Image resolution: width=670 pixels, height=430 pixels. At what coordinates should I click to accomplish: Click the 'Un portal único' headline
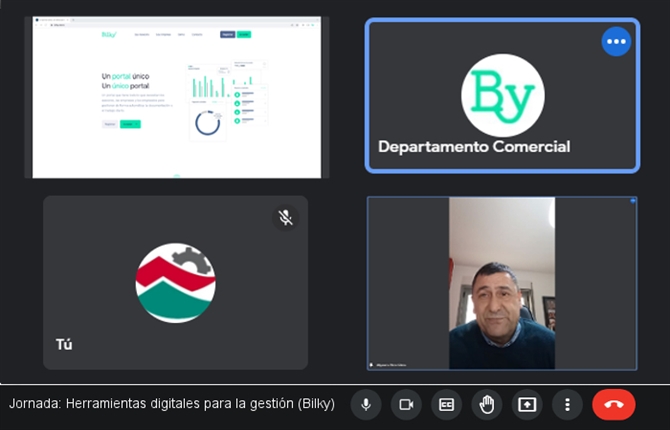click(125, 77)
